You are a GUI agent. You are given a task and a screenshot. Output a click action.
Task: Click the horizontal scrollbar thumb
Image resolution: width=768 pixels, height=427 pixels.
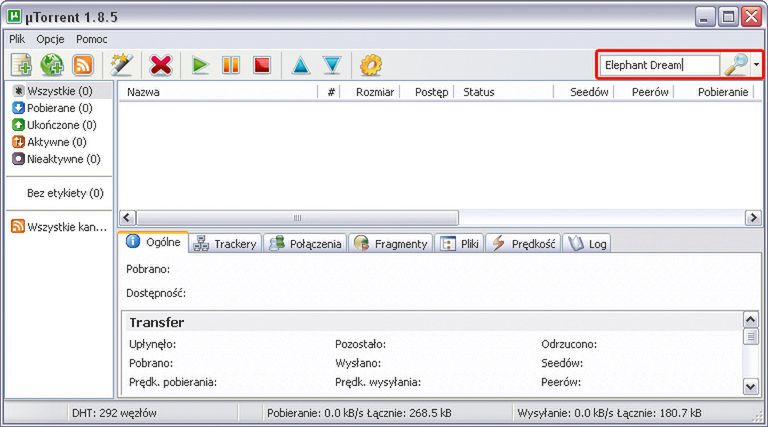297,217
